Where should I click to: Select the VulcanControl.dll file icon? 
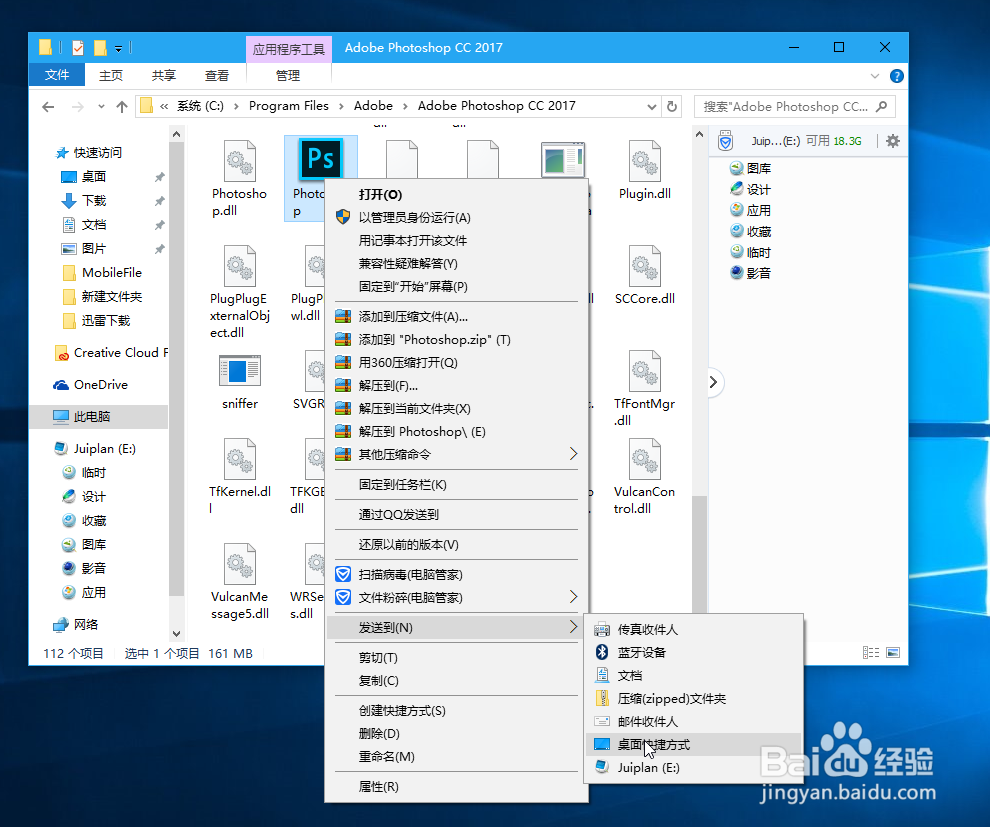[x=645, y=459]
